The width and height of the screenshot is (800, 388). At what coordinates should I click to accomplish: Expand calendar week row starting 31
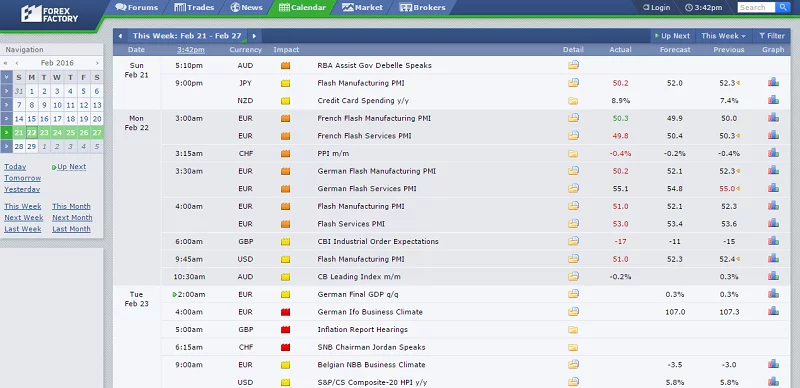pyautogui.click(x=6, y=91)
